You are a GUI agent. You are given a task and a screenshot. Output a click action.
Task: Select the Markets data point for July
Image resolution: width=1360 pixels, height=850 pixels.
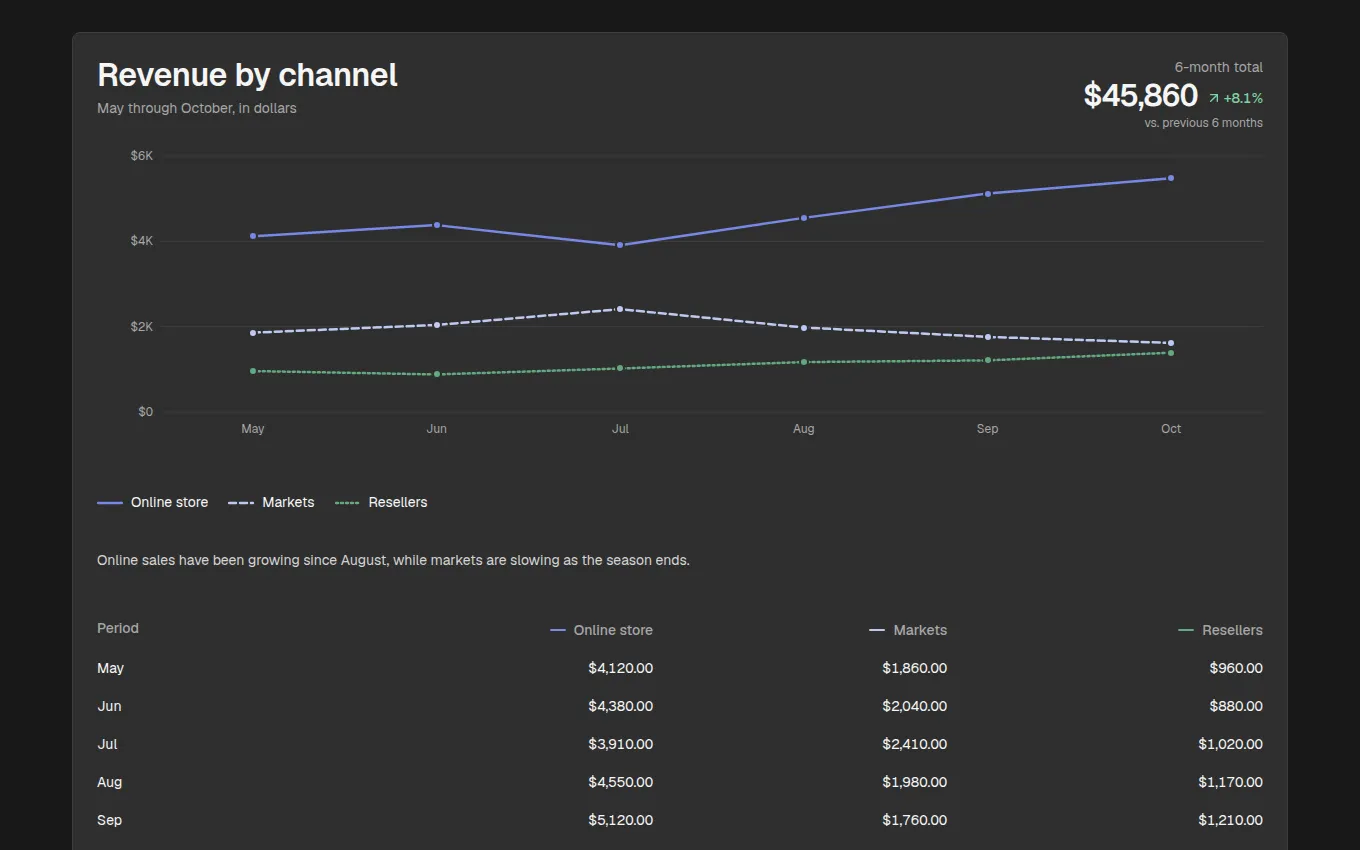[620, 309]
